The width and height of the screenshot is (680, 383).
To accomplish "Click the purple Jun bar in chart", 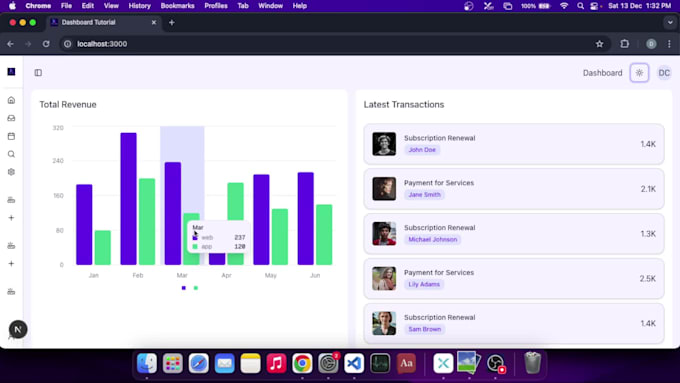I will click(305, 219).
